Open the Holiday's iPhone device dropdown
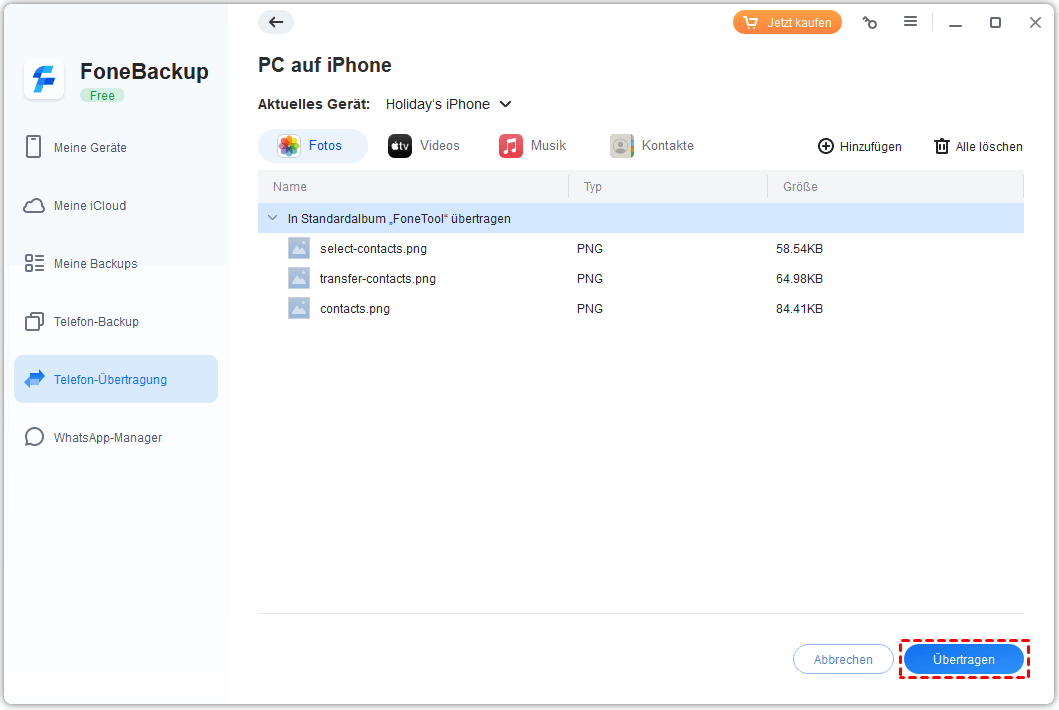1059x710 pixels. [x=448, y=104]
